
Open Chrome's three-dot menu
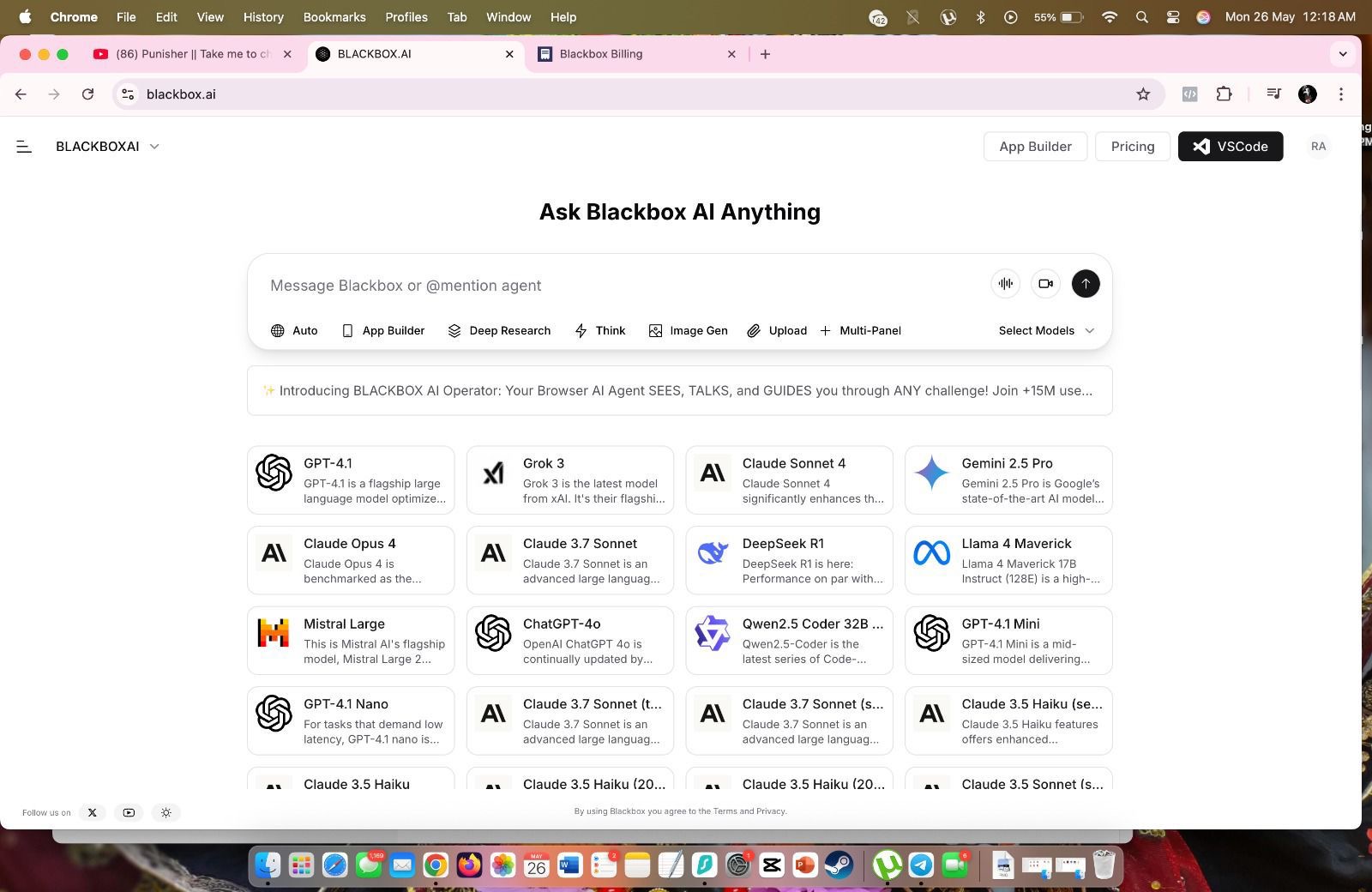(1341, 94)
